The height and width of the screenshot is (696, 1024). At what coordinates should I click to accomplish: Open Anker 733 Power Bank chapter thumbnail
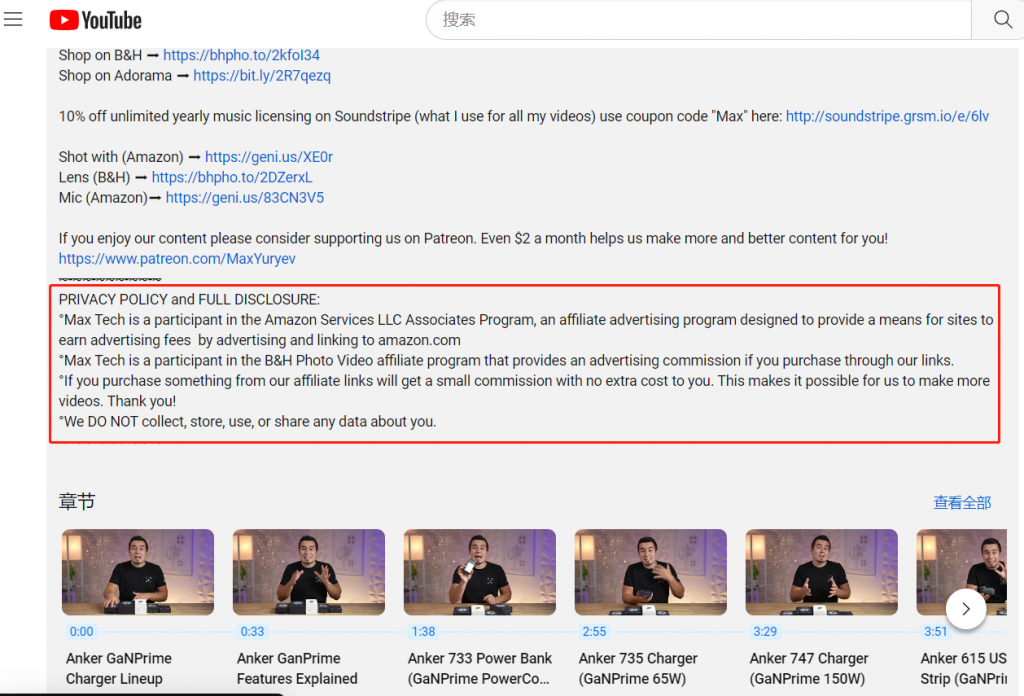click(480, 572)
